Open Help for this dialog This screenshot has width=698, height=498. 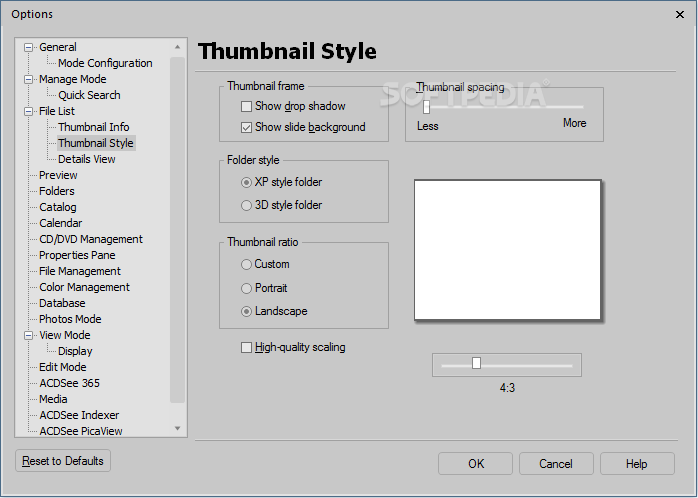637,464
